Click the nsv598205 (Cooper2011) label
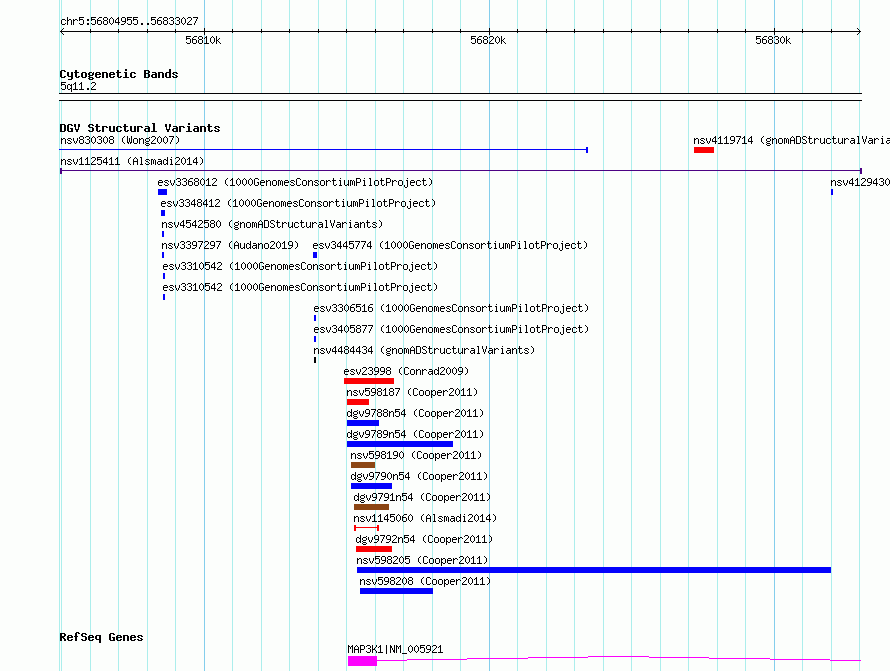Image resolution: width=890 pixels, height=671 pixels. click(422, 560)
